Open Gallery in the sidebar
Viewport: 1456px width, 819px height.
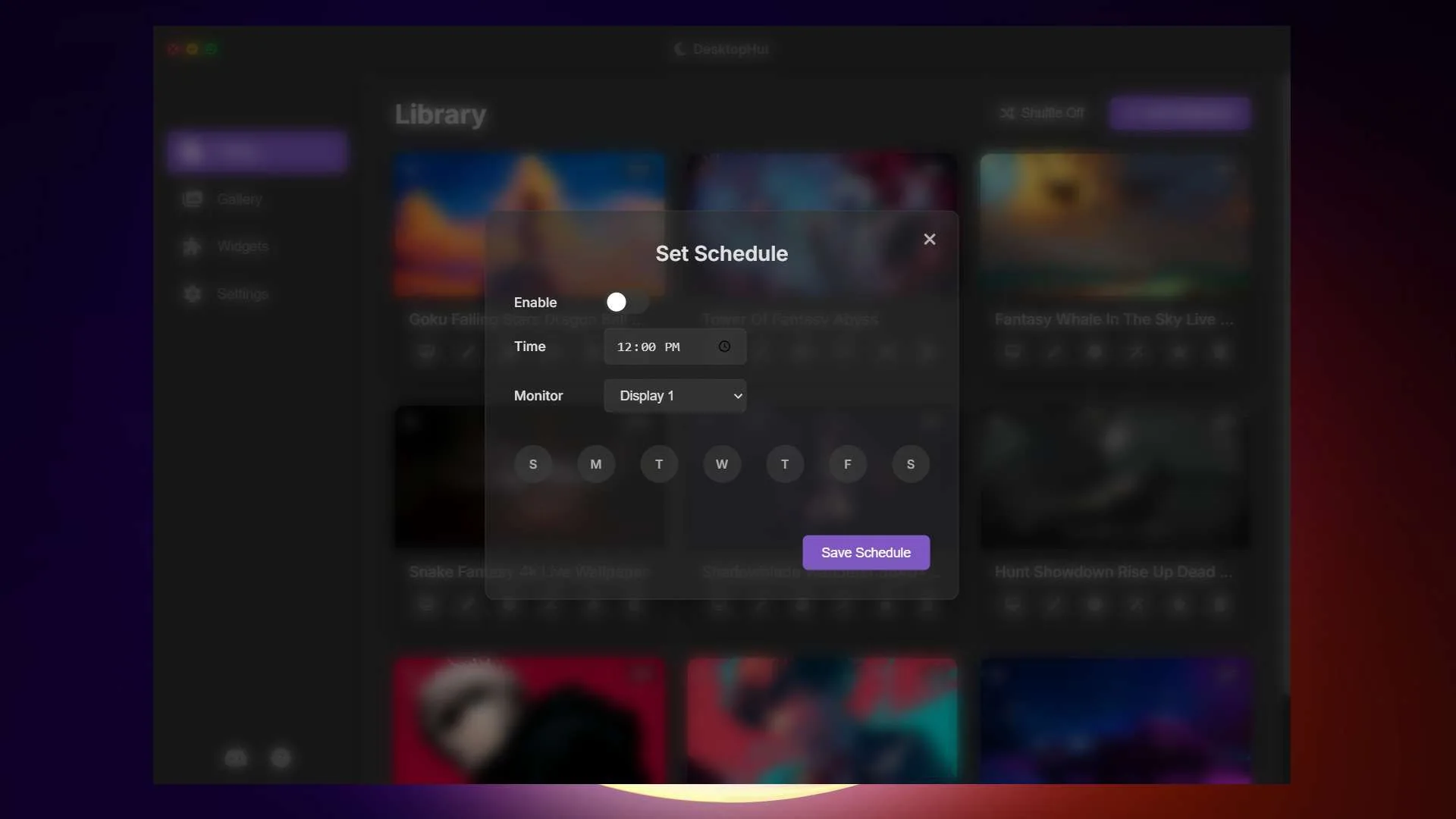coord(257,199)
